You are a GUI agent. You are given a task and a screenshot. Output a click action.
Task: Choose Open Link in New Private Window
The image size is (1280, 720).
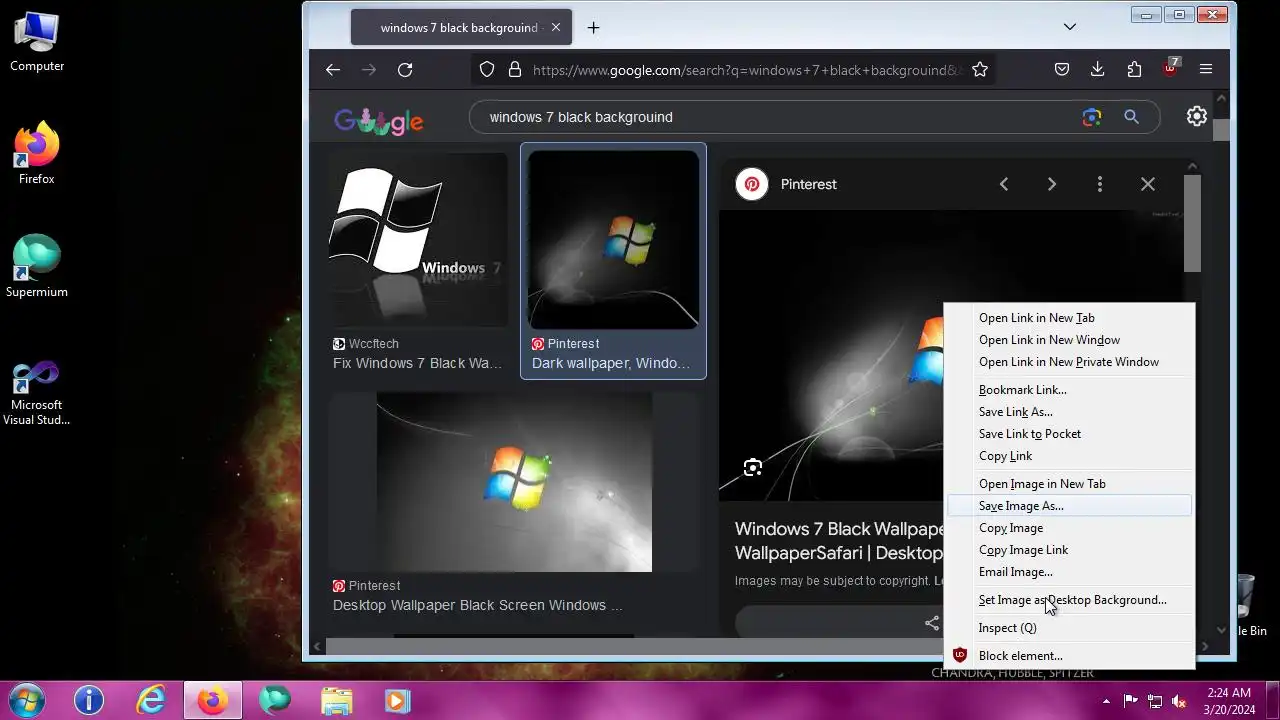pyautogui.click(x=1069, y=362)
